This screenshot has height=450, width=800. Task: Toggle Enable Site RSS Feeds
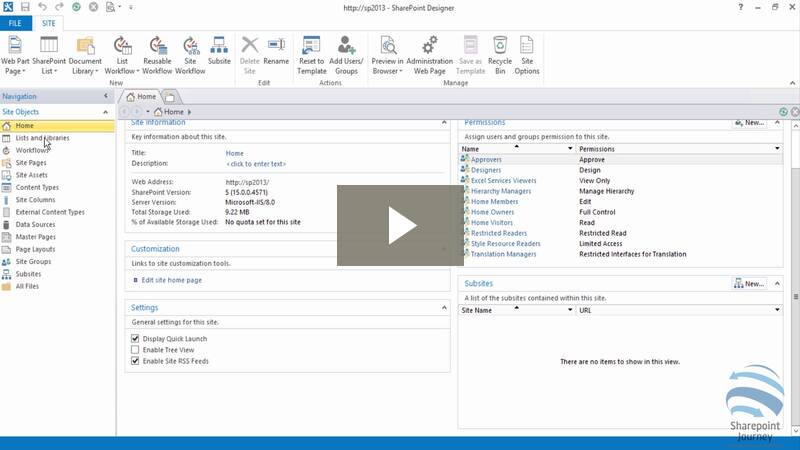point(135,361)
